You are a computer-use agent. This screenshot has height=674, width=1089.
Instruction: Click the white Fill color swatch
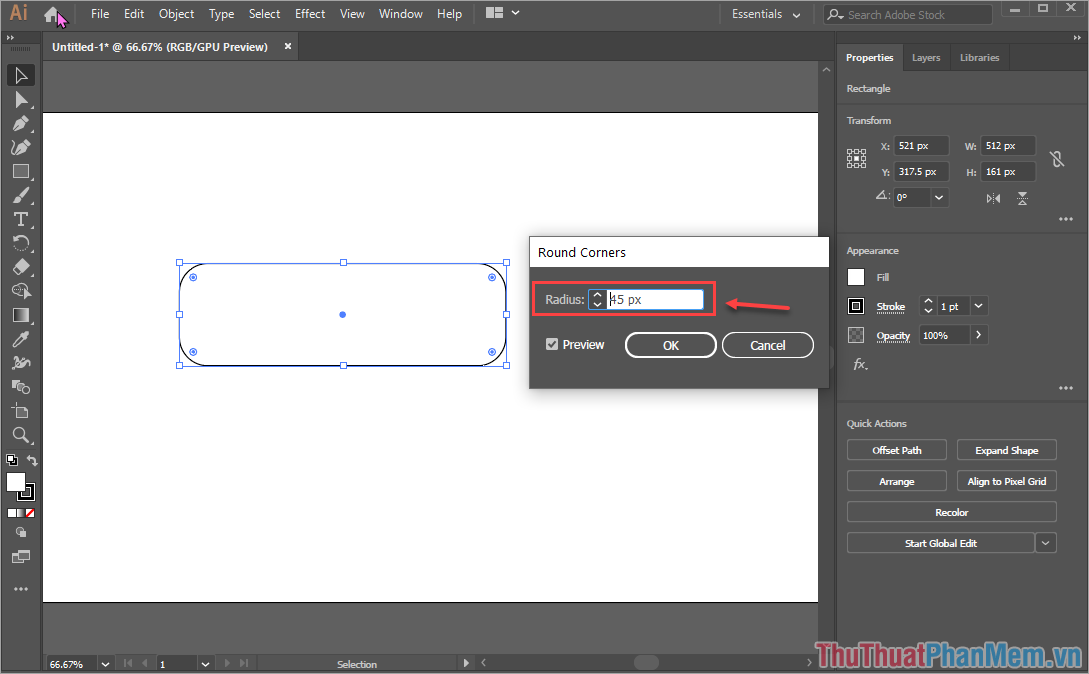pos(858,277)
